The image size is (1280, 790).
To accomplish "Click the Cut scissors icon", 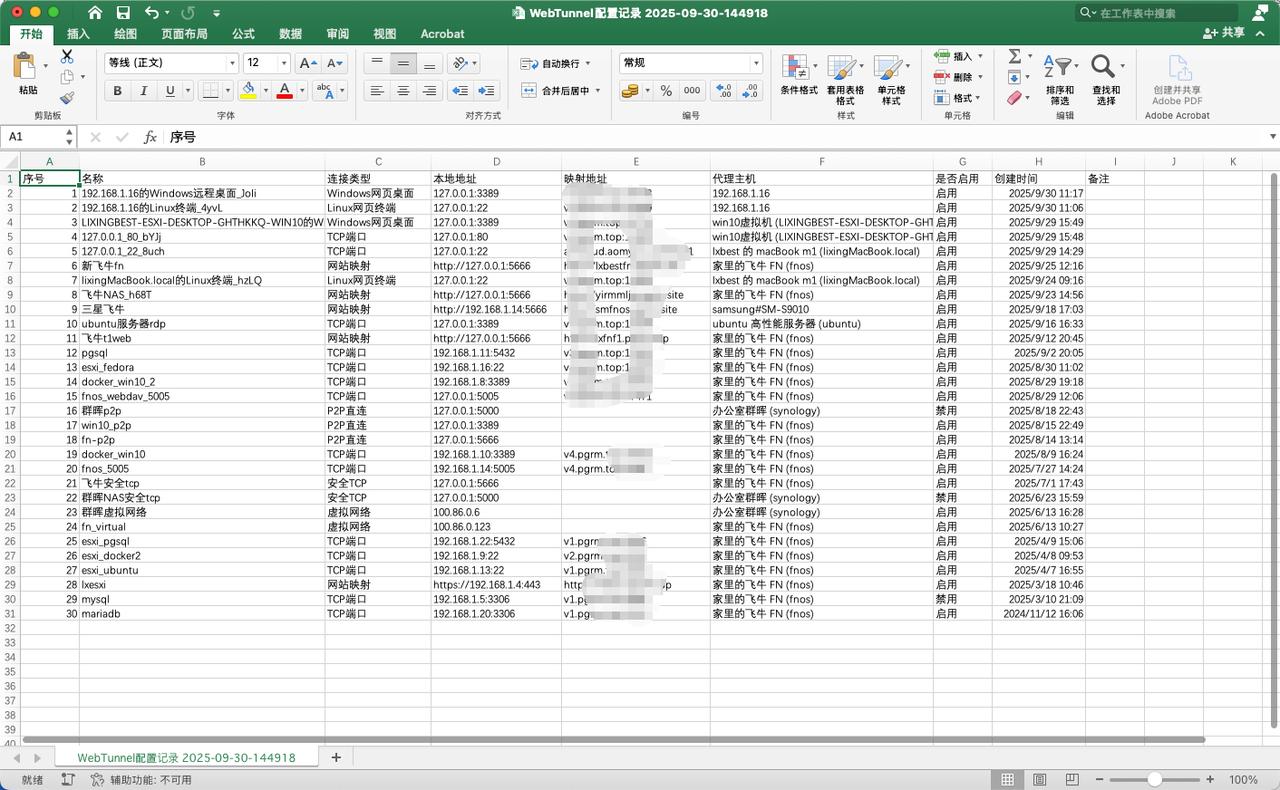I will pos(67,57).
